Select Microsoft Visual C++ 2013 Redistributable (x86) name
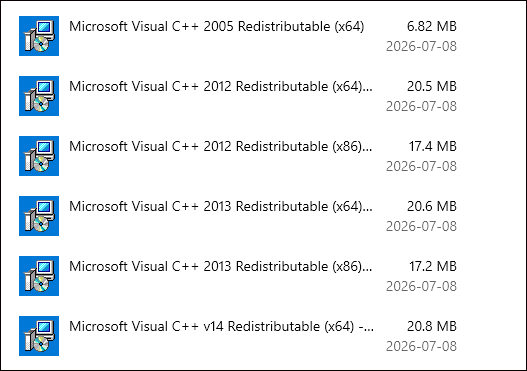527x371 pixels. pos(221,266)
